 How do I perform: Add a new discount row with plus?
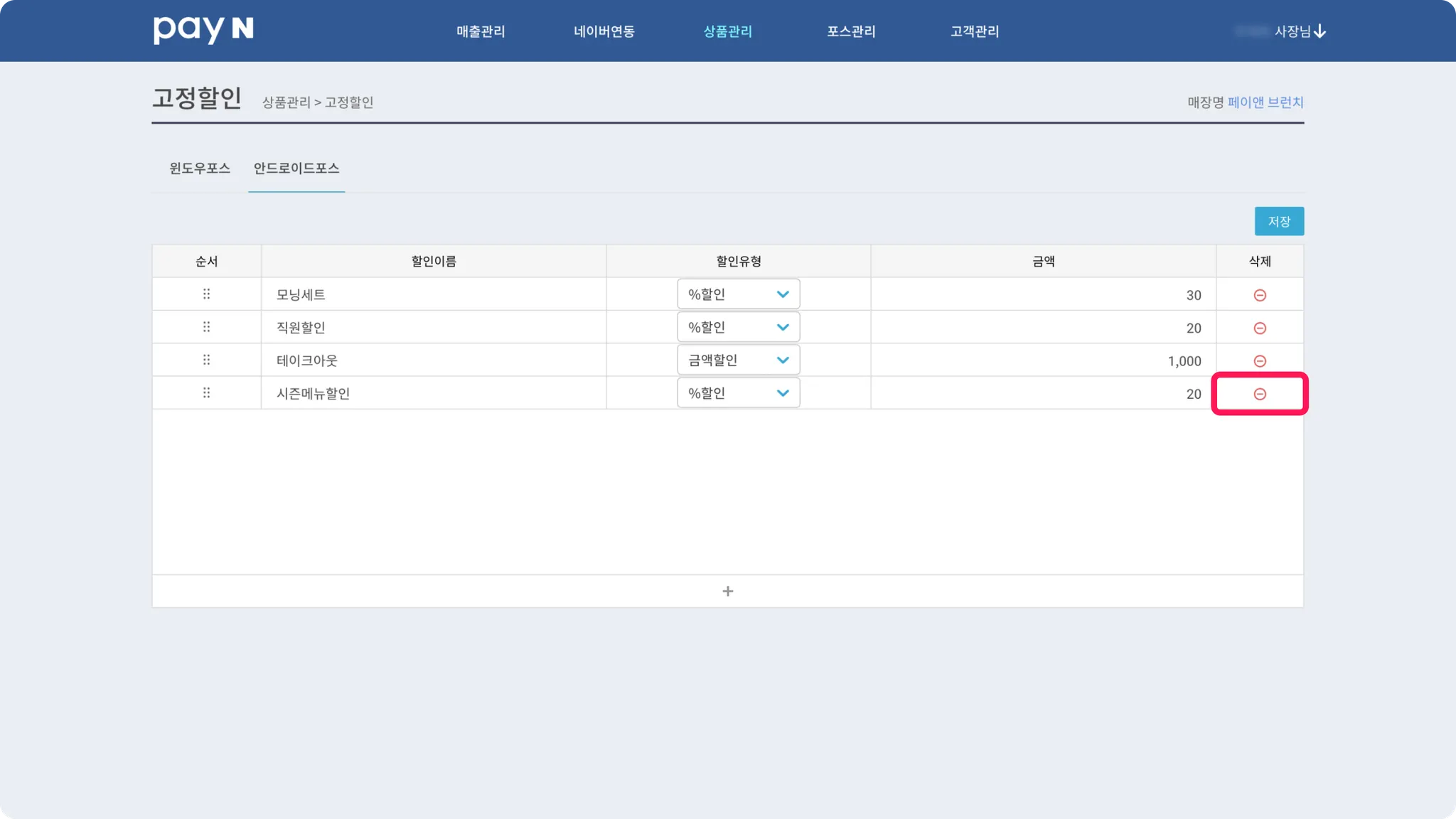[x=727, y=591]
